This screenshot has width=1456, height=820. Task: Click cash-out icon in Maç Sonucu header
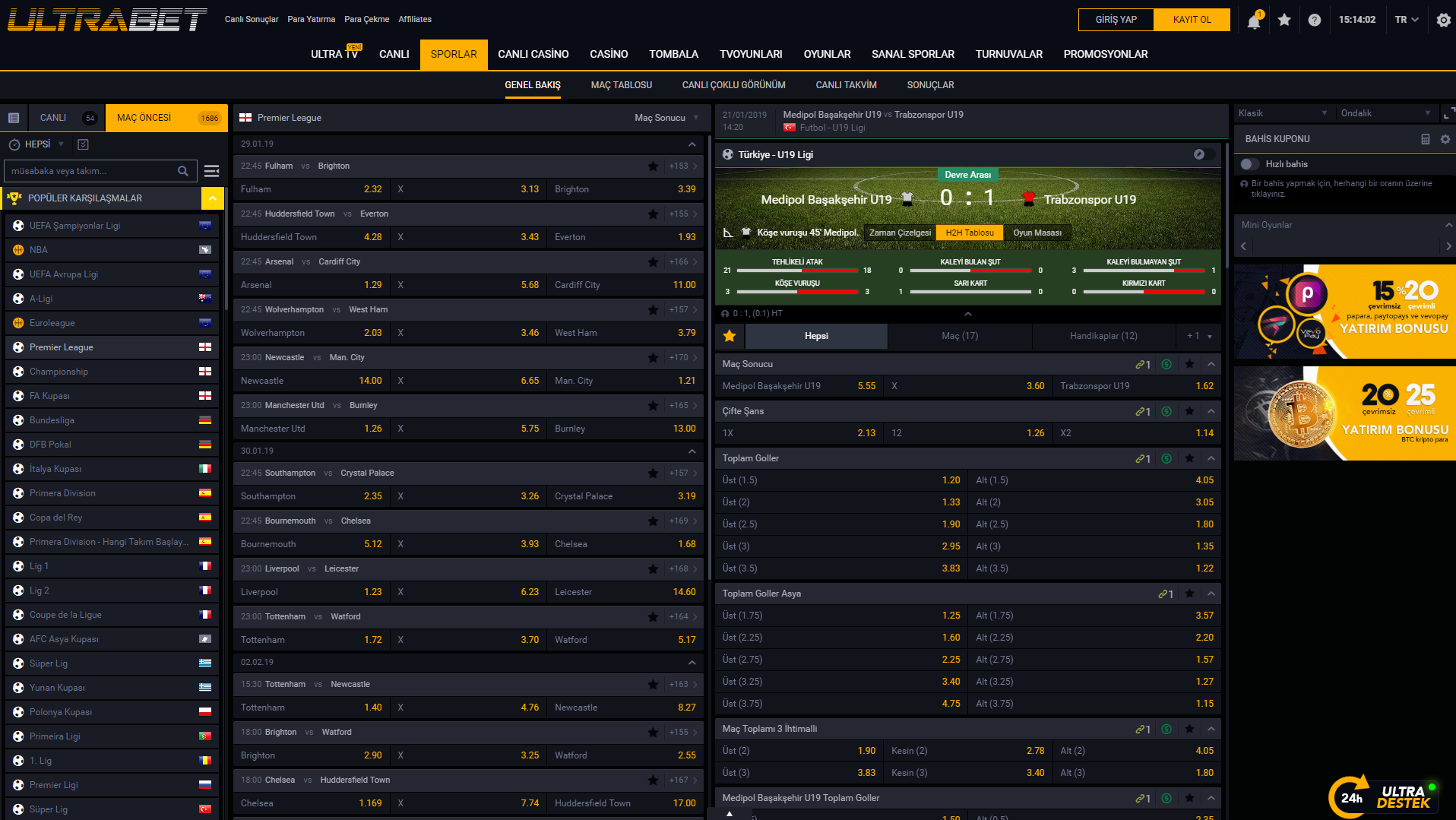point(1166,364)
